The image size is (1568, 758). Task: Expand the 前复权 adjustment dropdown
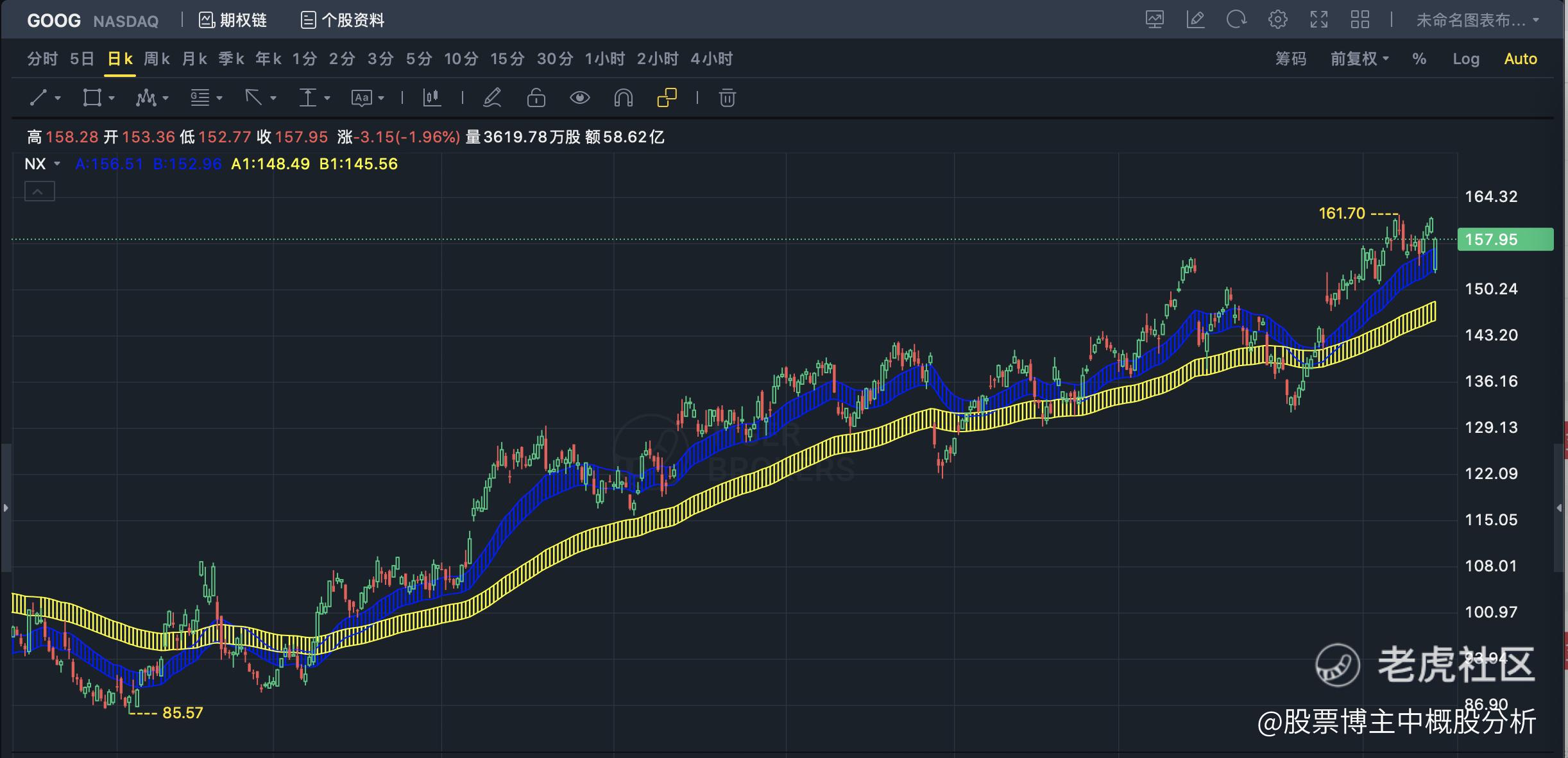(1359, 59)
